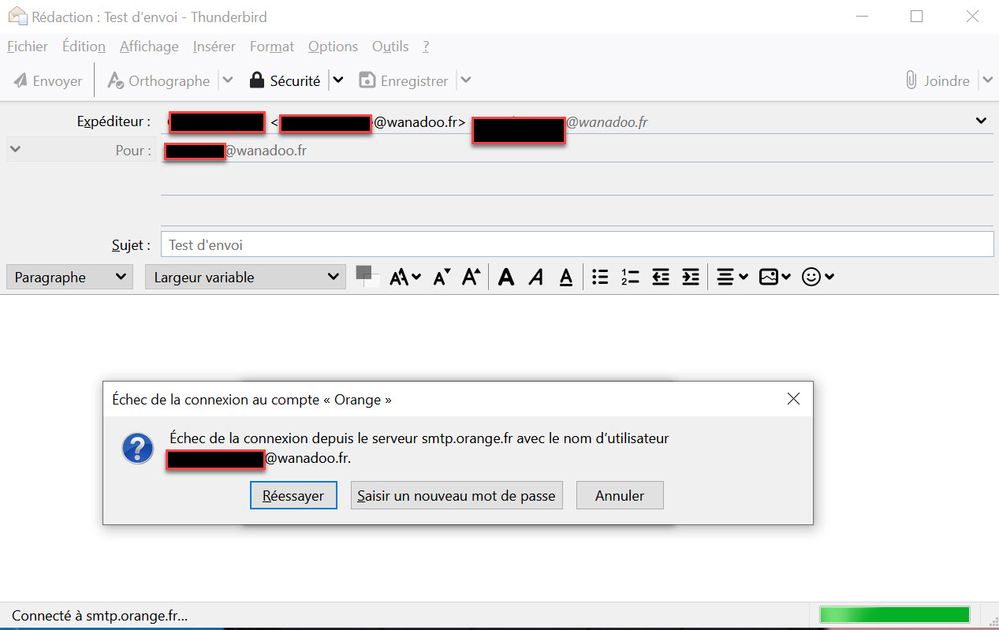The image size is (999, 630).
Task: Open the Paragraphe style dropdown
Action: pos(68,277)
